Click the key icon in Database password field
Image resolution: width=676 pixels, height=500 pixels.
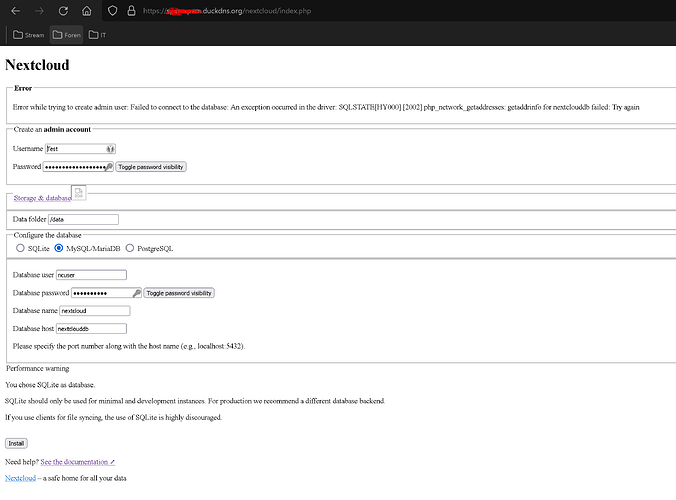point(137,293)
